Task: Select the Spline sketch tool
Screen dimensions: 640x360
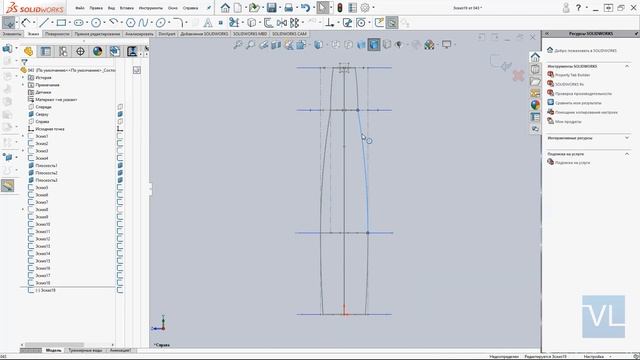Action: coord(143,23)
